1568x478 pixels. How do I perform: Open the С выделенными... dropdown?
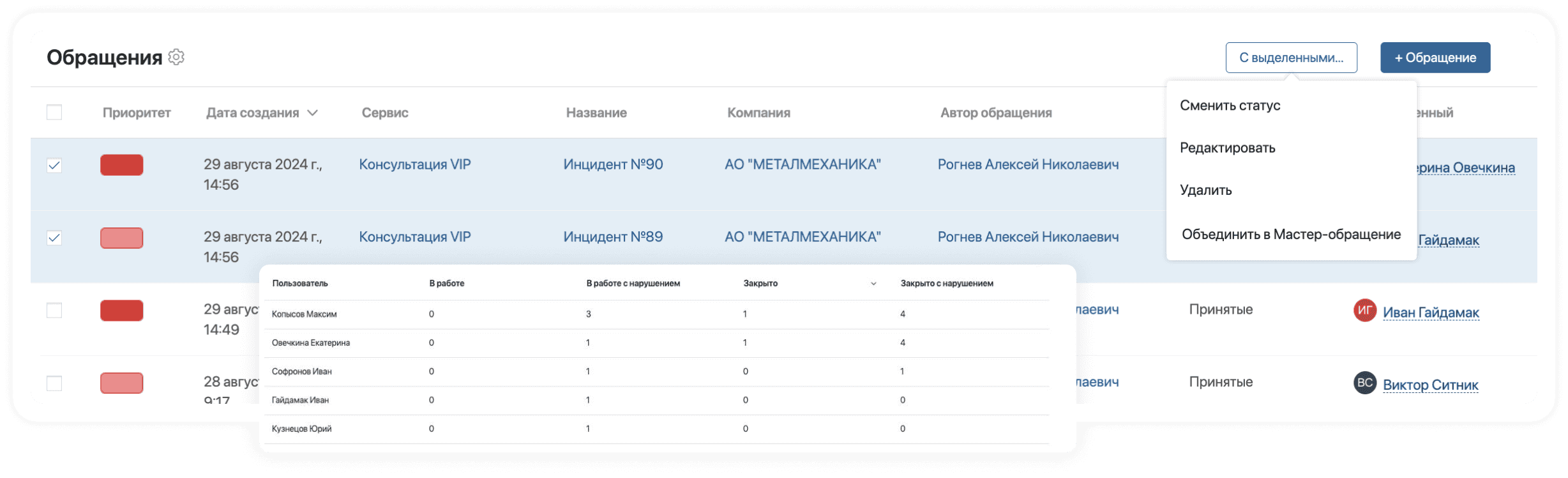[x=1291, y=58]
